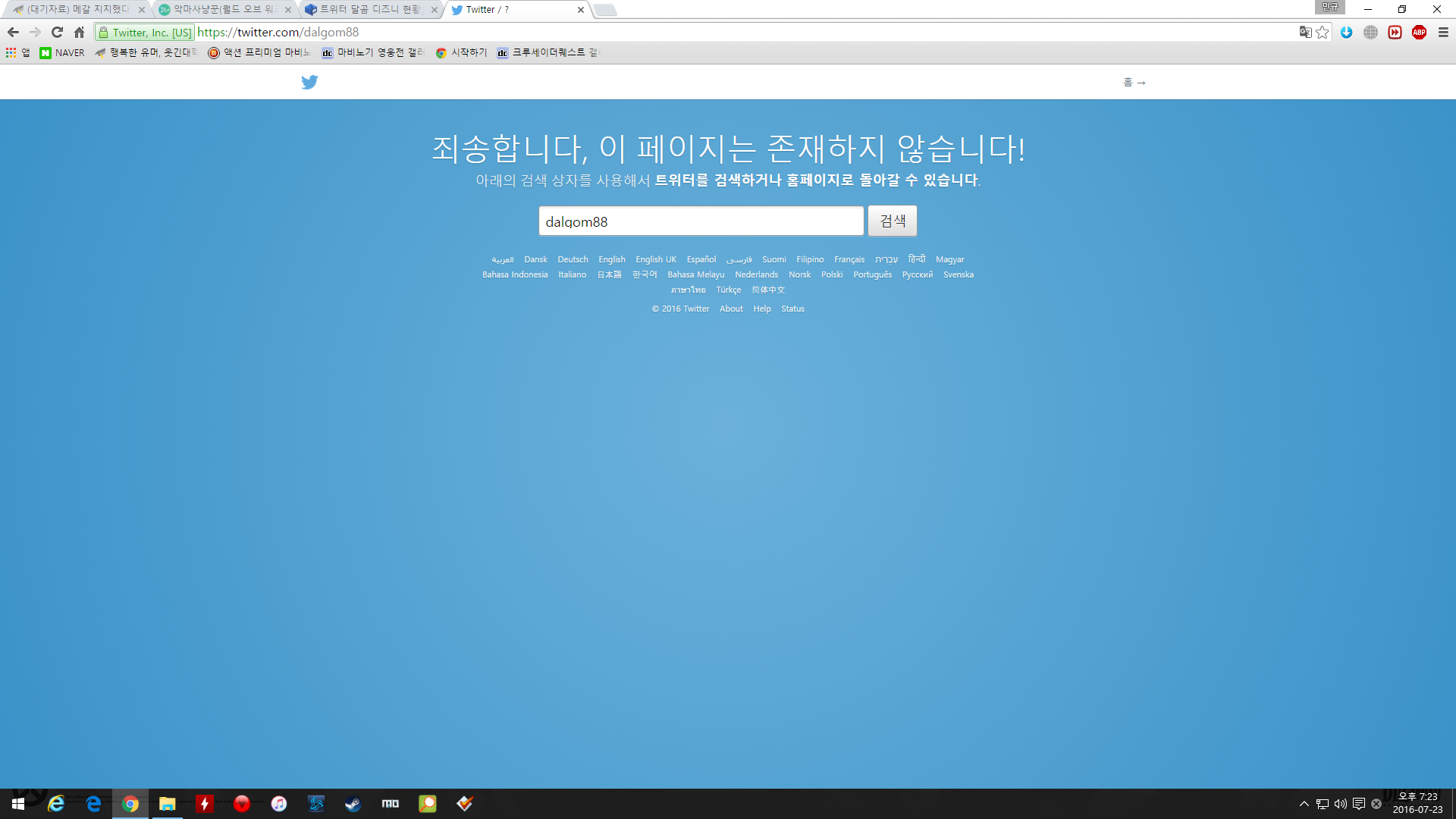Image resolution: width=1456 pixels, height=819 pixels.
Task: Click the translate page icon in address bar
Action: point(1305,32)
